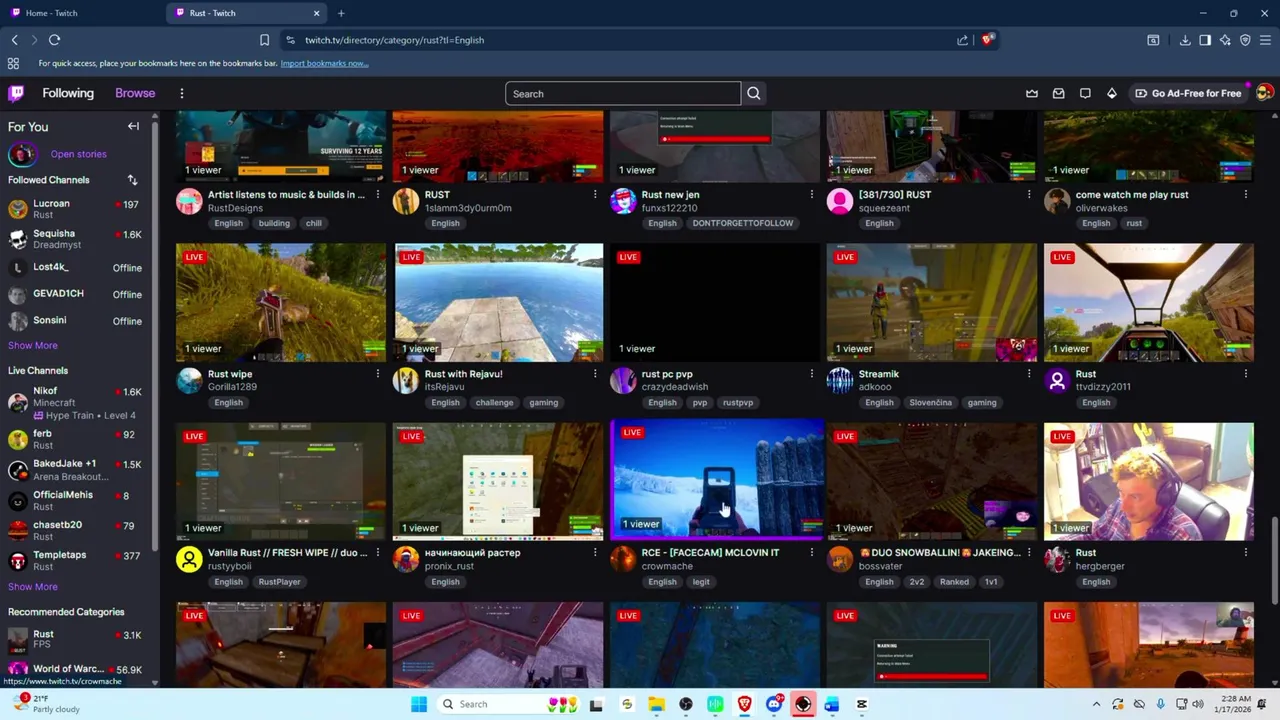Open options menu for Streamik stream

(x=1029, y=373)
